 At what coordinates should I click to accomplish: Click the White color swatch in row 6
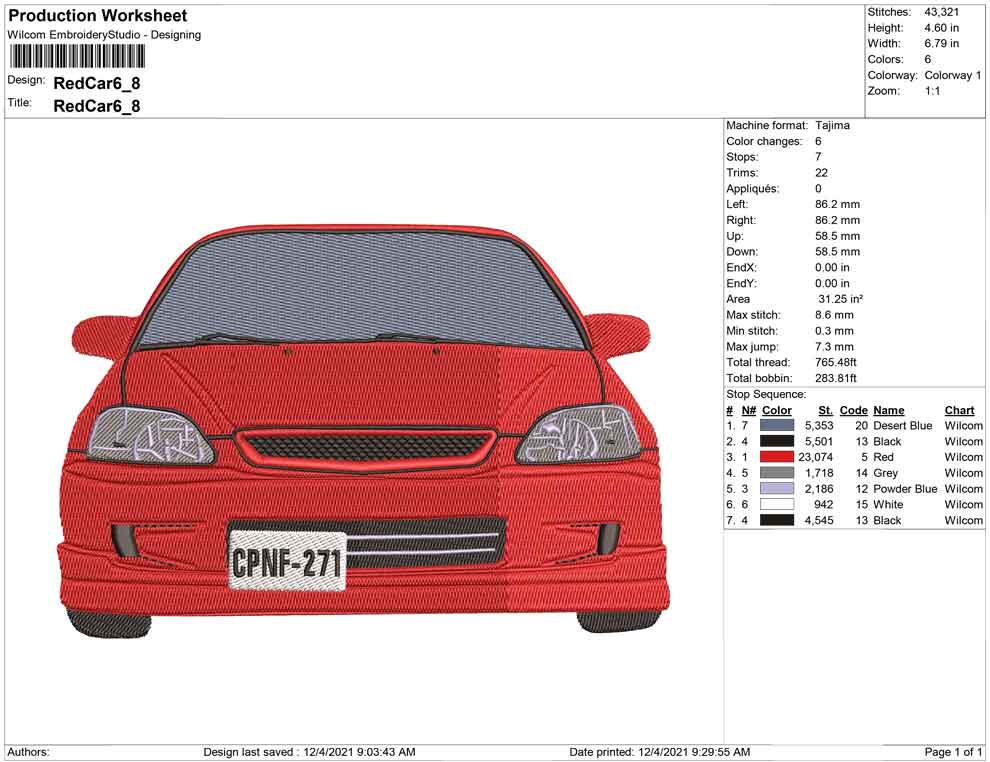tap(778, 504)
